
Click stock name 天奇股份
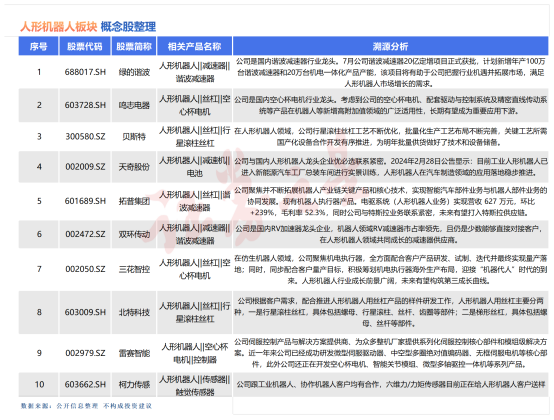(x=134, y=167)
